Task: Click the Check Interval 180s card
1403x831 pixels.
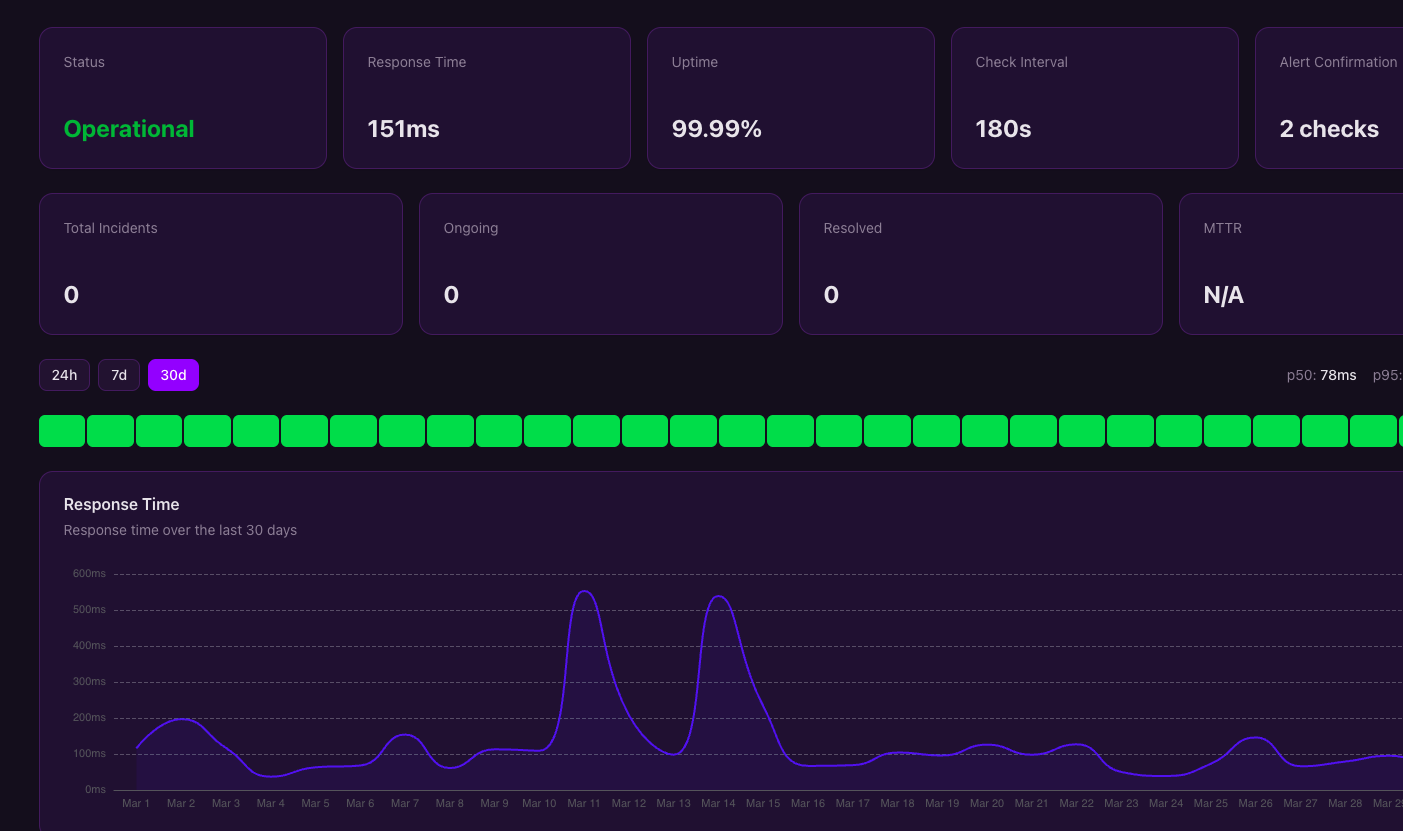Action: [1094, 97]
